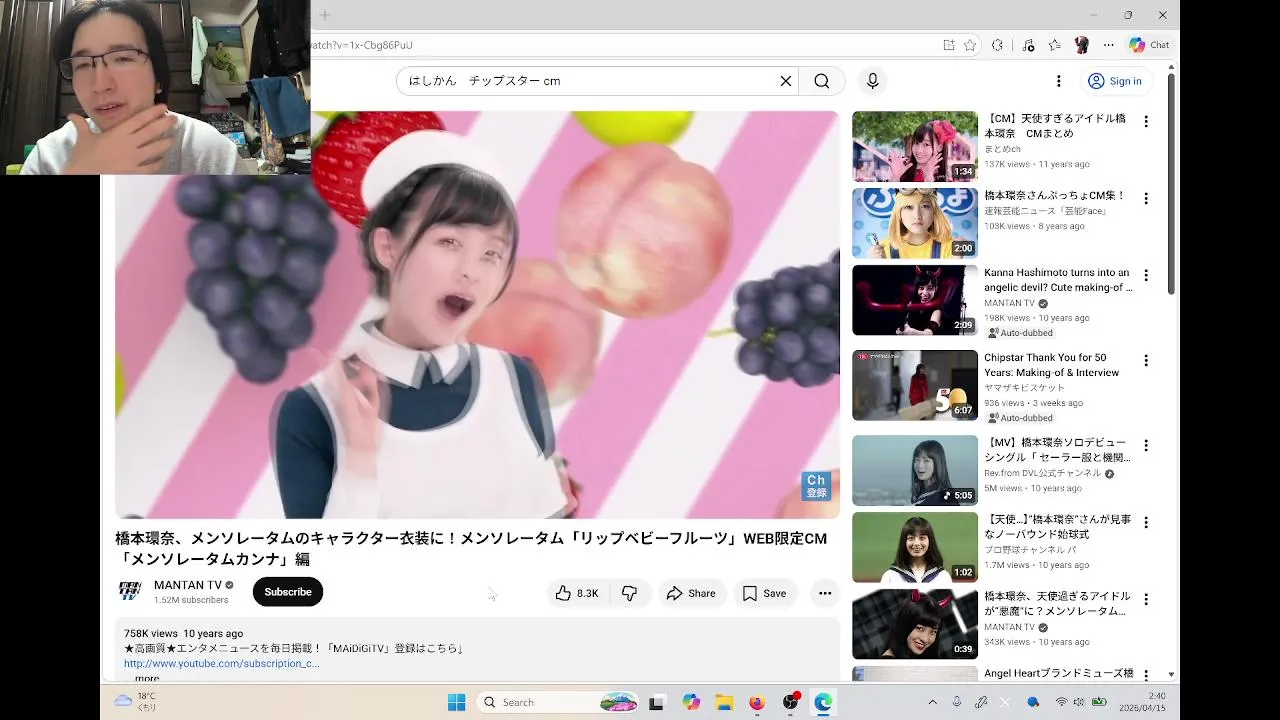Click the page scrollbar thumb

[x=1171, y=185]
